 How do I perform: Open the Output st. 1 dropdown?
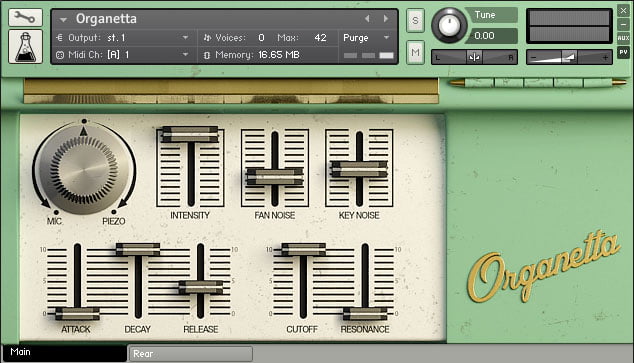(x=123, y=38)
